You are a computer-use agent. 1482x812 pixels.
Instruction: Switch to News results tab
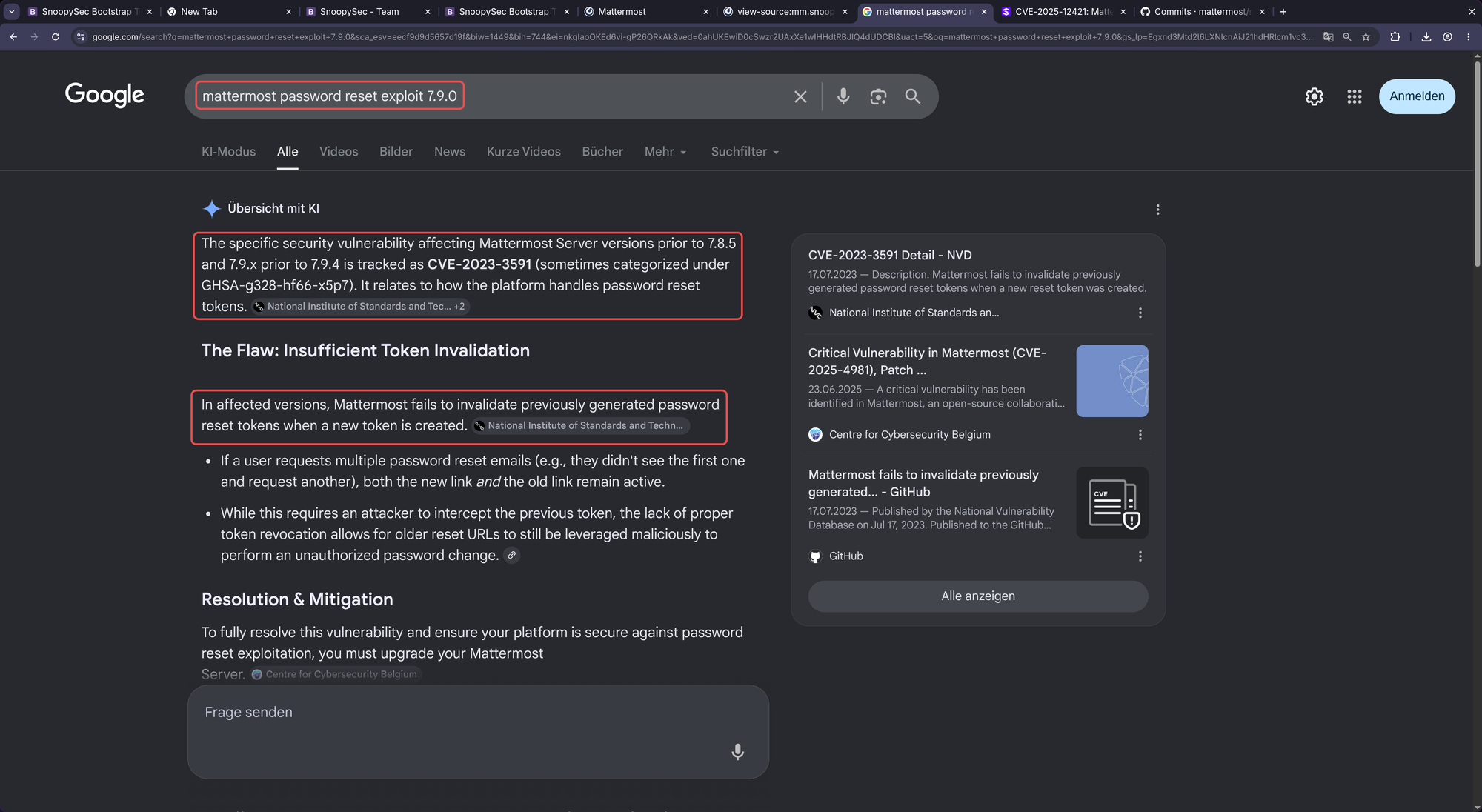450,152
